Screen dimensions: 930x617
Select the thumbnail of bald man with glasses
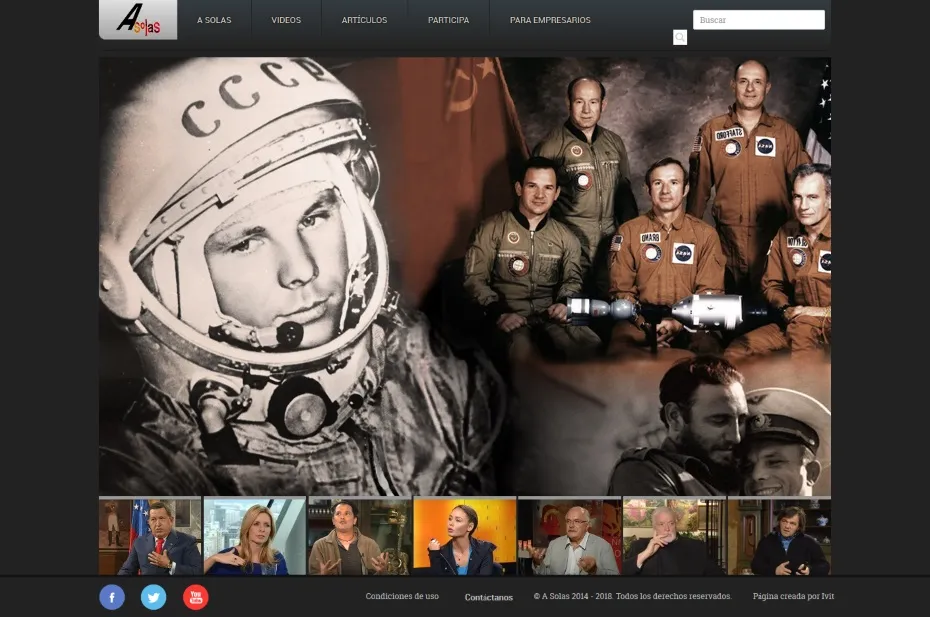coord(569,537)
